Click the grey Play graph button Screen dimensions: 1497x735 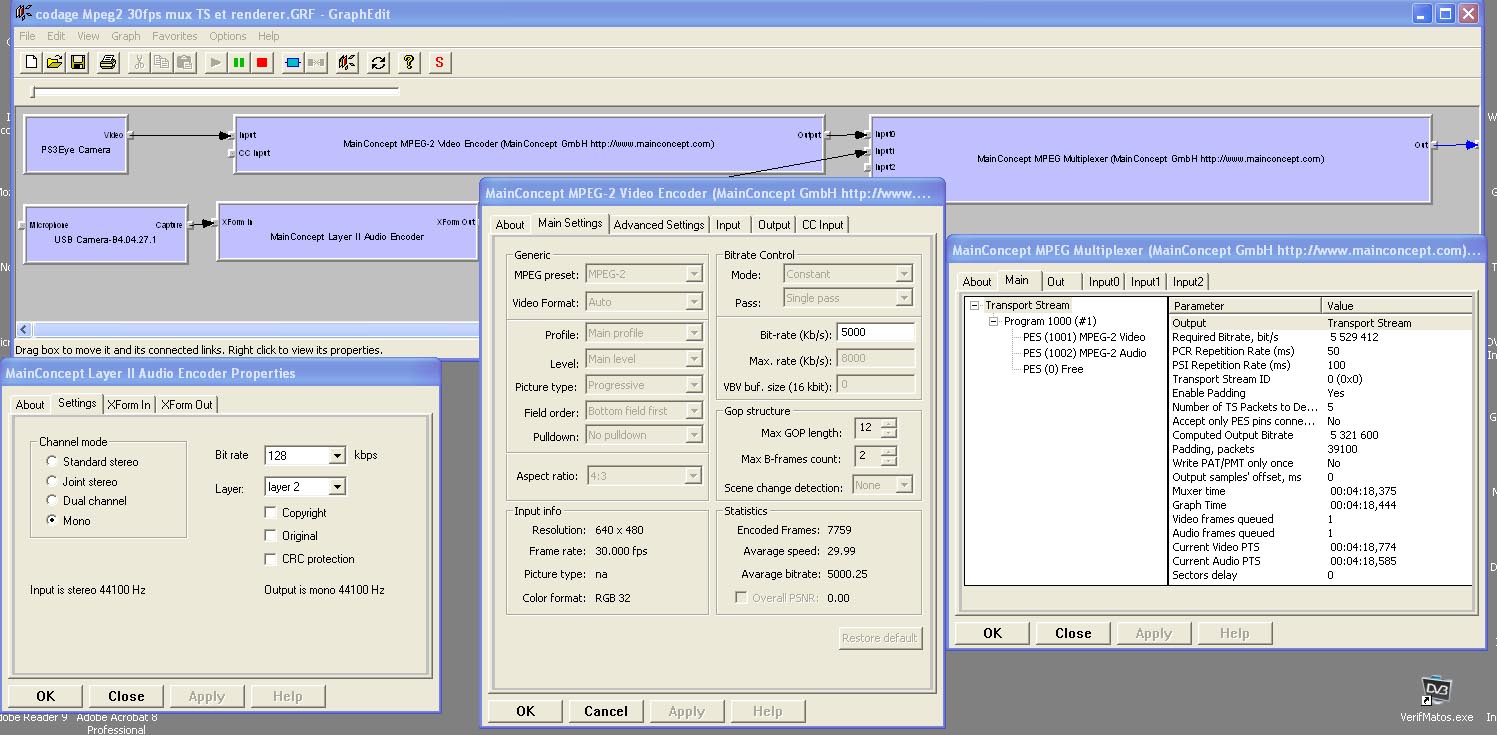tap(215, 62)
